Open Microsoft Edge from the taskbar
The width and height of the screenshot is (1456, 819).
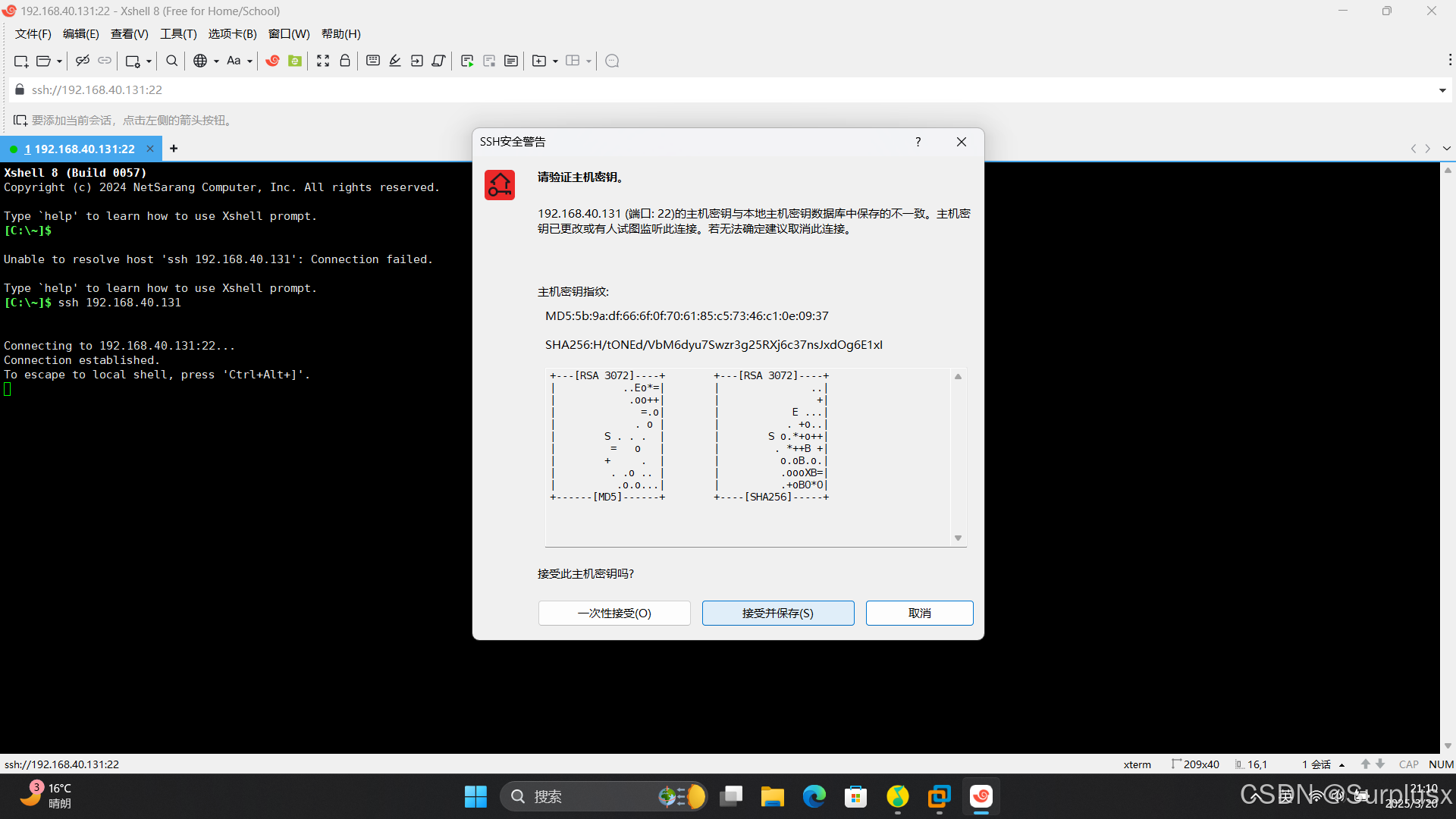(x=814, y=797)
